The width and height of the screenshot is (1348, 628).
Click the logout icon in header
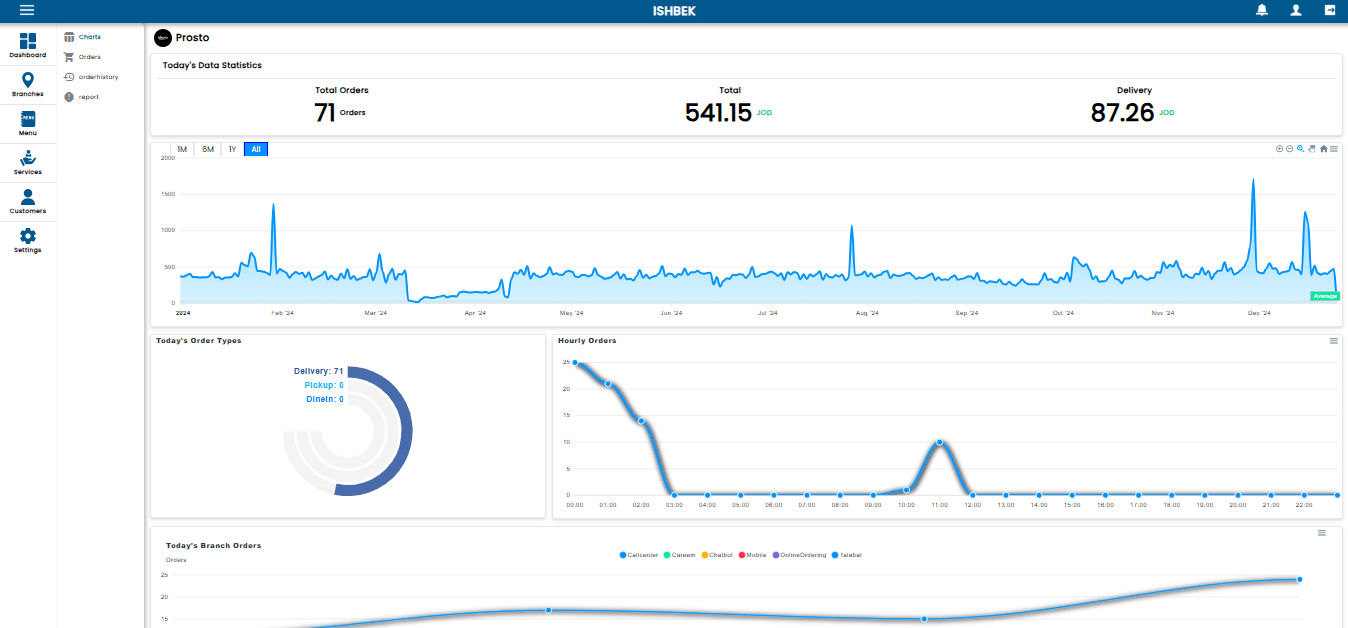(x=1330, y=10)
